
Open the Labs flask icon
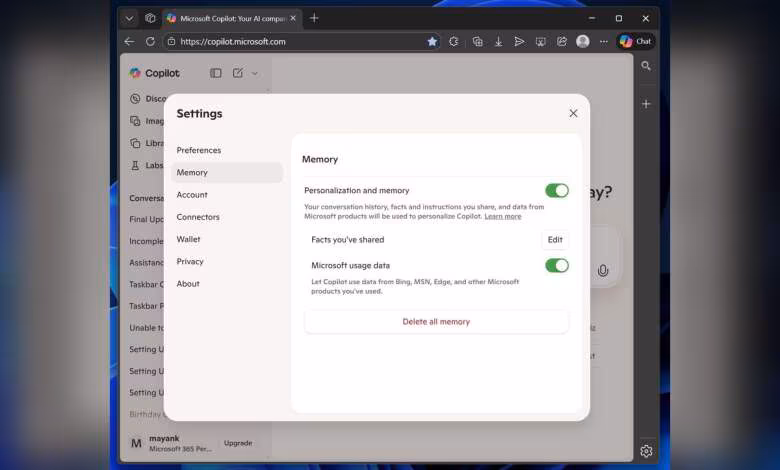pos(135,166)
